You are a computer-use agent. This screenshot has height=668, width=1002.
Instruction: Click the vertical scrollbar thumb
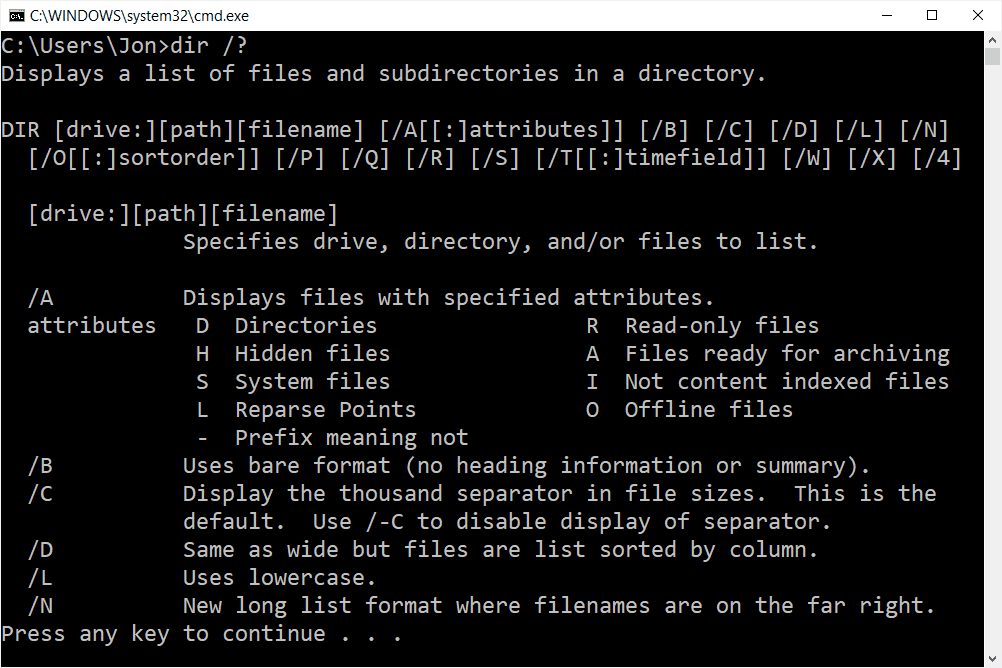click(992, 56)
